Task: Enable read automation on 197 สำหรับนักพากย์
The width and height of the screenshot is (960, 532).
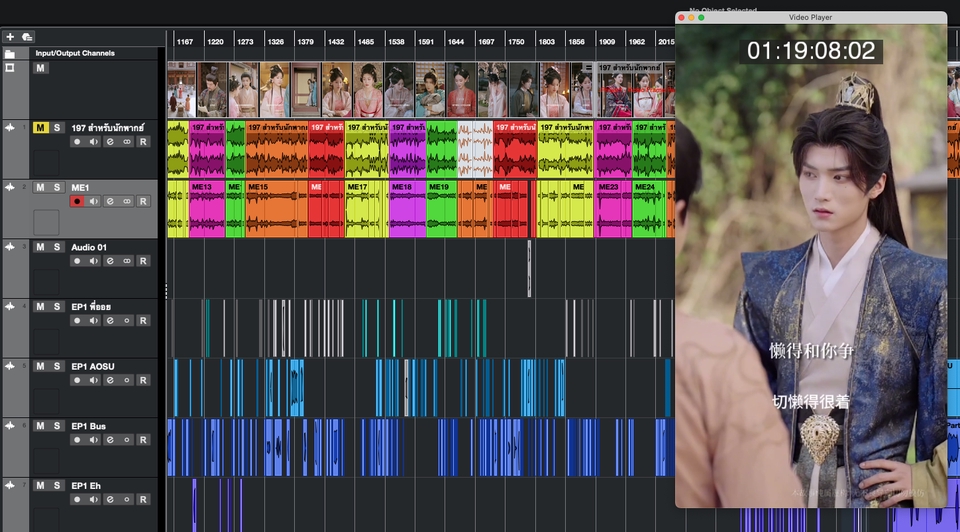Action: [x=143, y=142]
